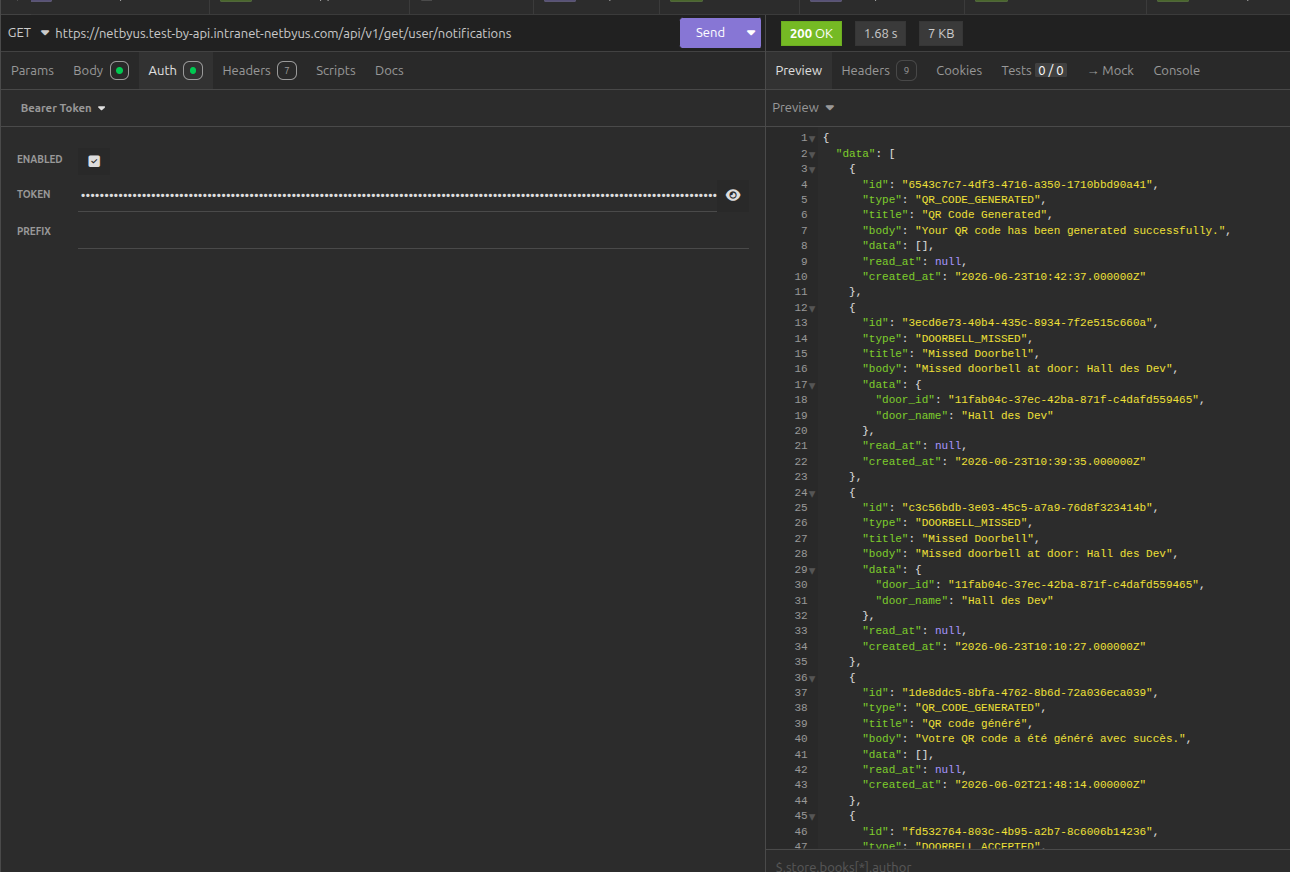Switch to the Cookies tab
Image resolution: width=1290 pixels, height=872 pixels.
tap(959, 71)
